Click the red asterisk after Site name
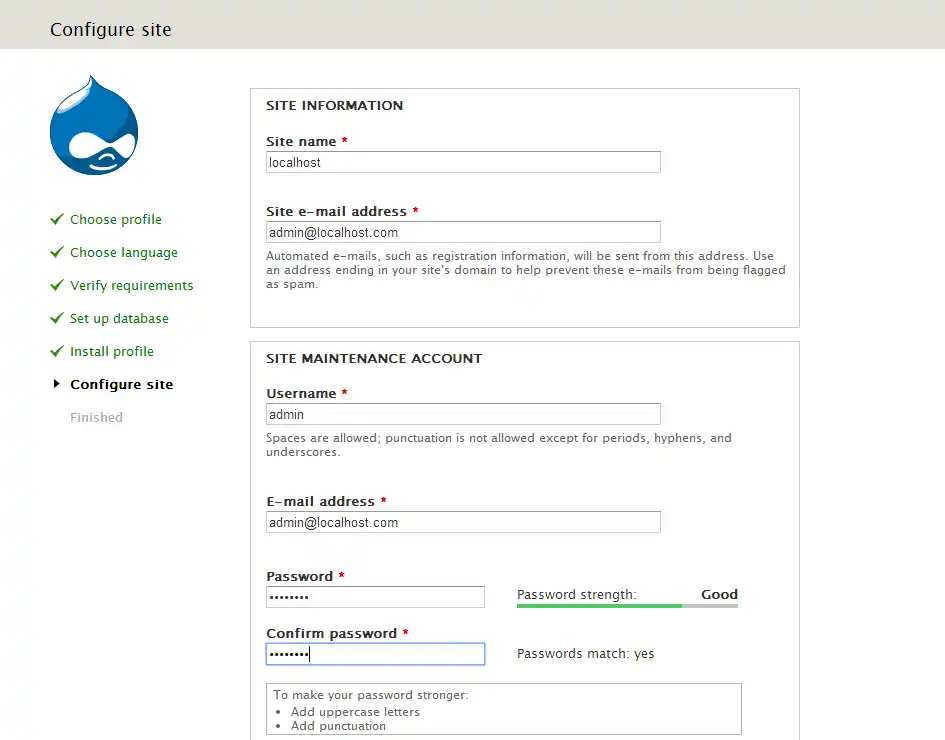The height and width of the screenshot is (740, 945). tap(345, 141)
